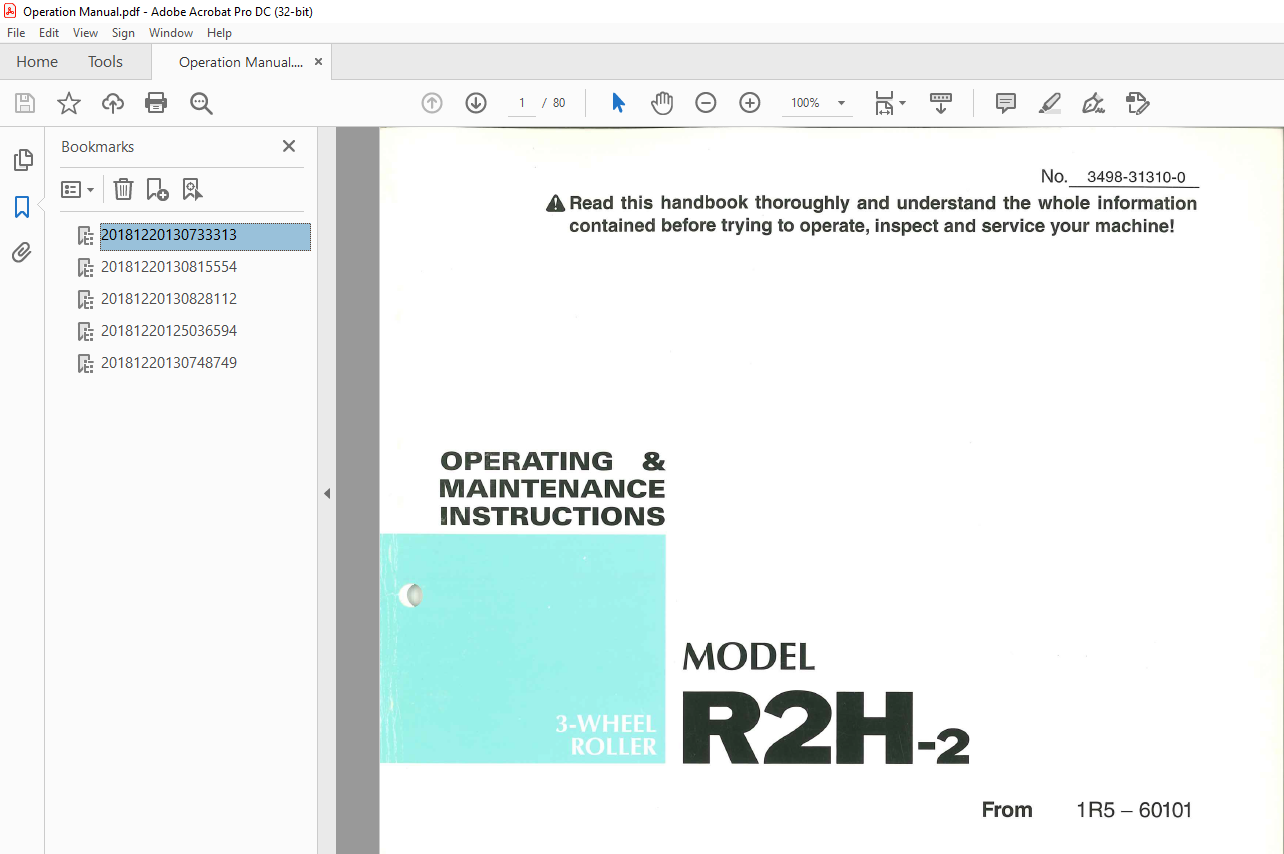Screen dimensions: 1284x854
Task: Zoom out with minus icon
Action: 706,103
